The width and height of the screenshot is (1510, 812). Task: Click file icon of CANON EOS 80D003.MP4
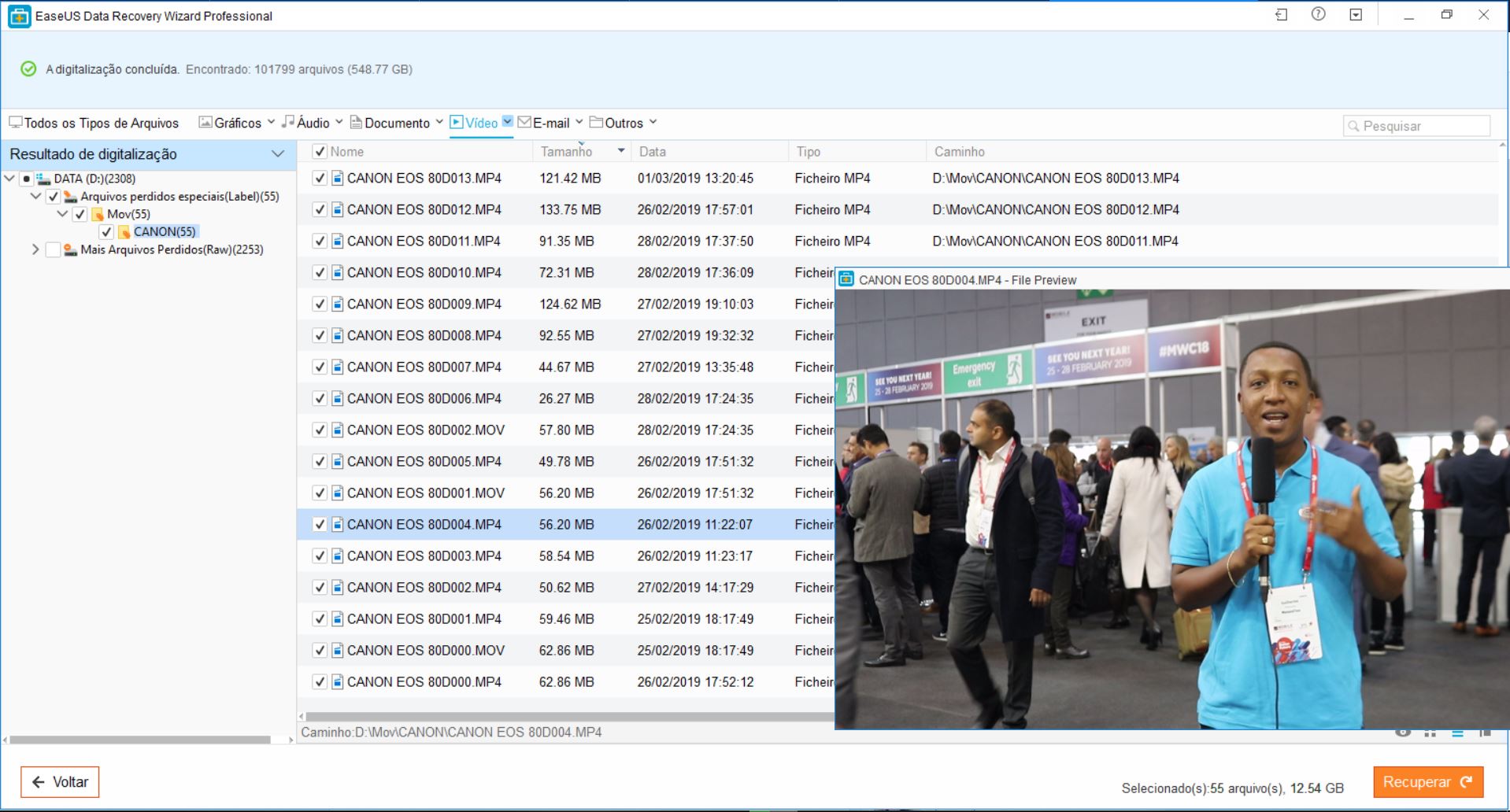click(337, 555)
